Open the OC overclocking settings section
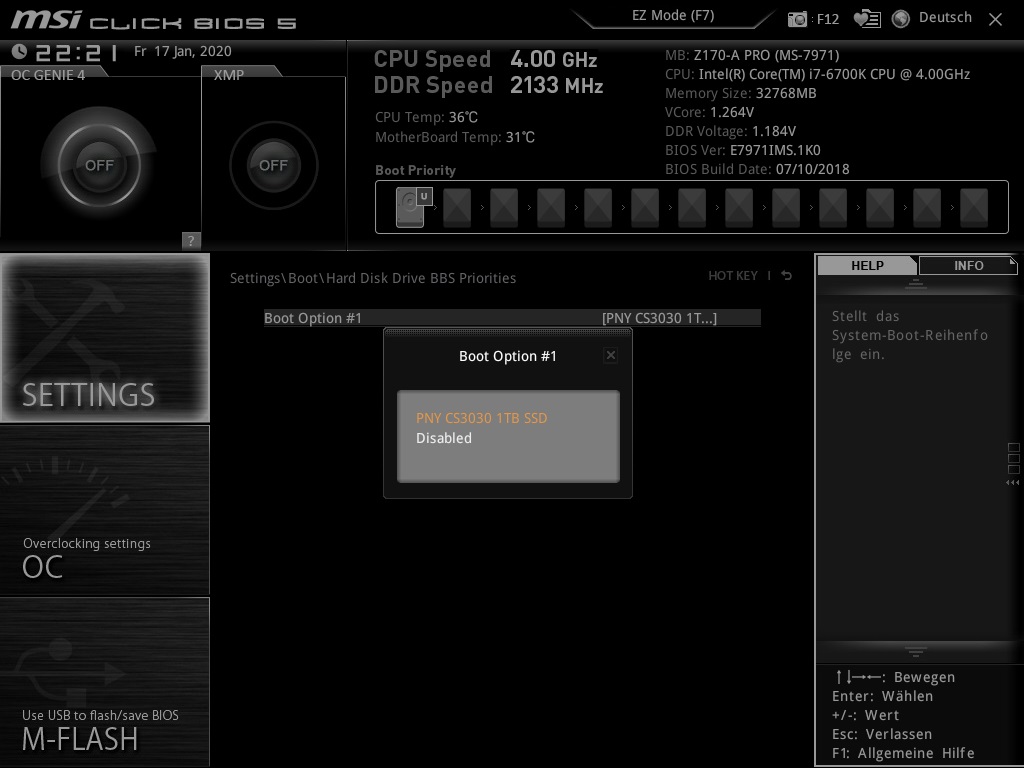1024x768 pixels. tap(104, 510)
